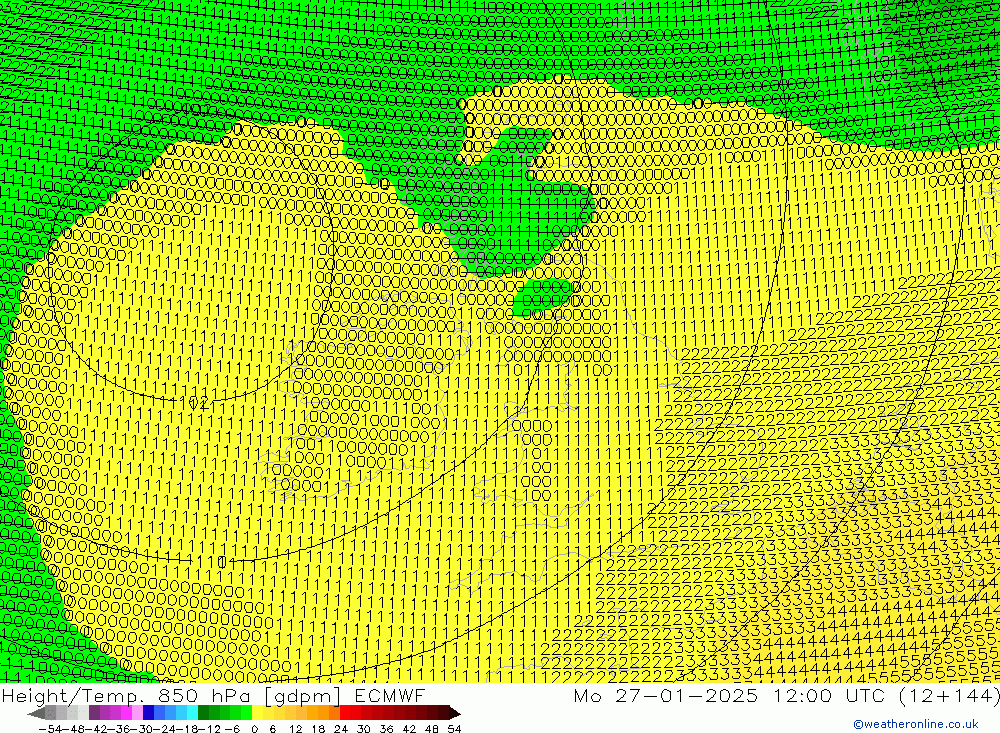Click the '24' legend scale value
This screenshot has width=1000, height=733.
click(x=341, y=728)
